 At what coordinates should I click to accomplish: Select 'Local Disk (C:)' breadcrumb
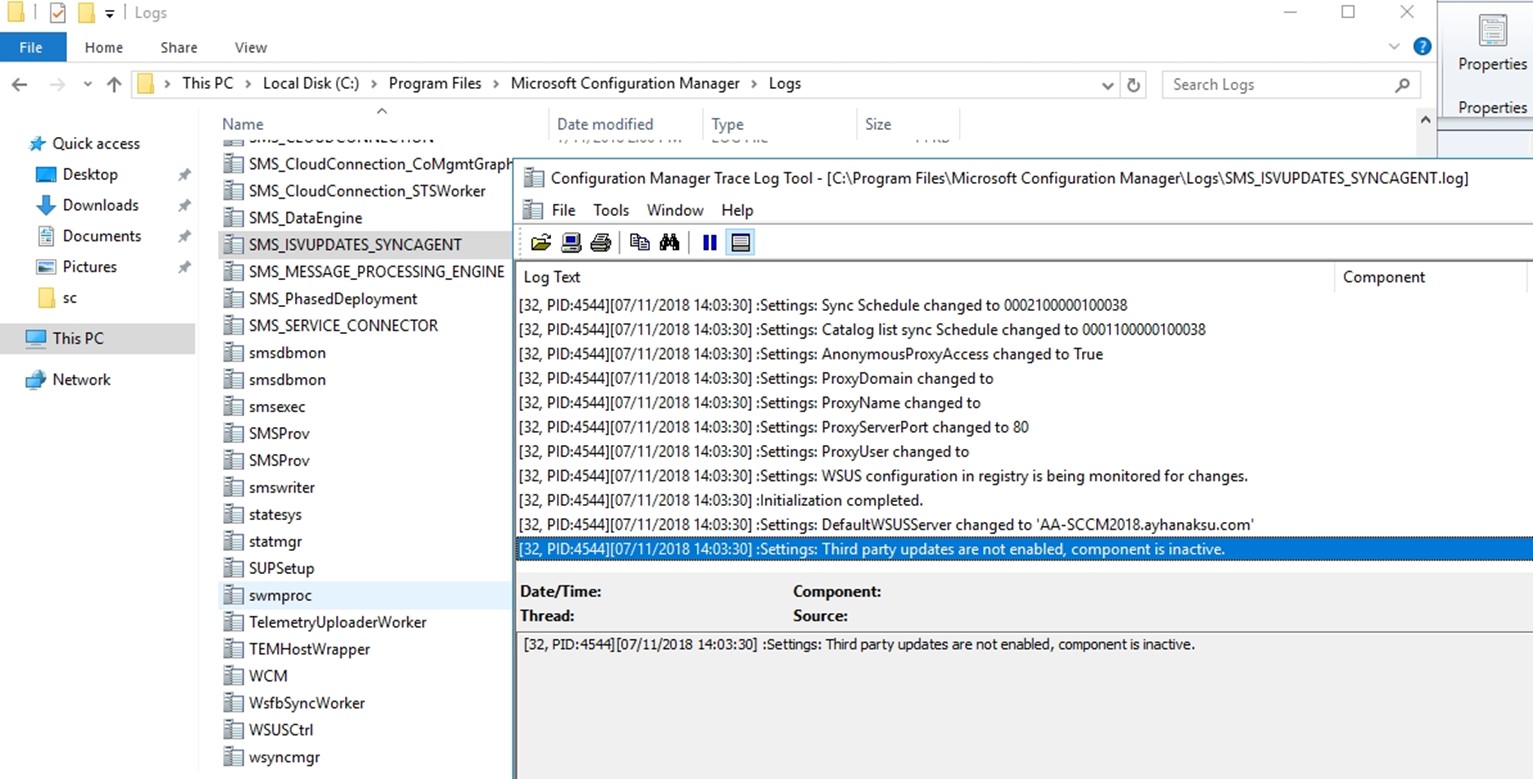pyautogui.click(x=311, y=84)
